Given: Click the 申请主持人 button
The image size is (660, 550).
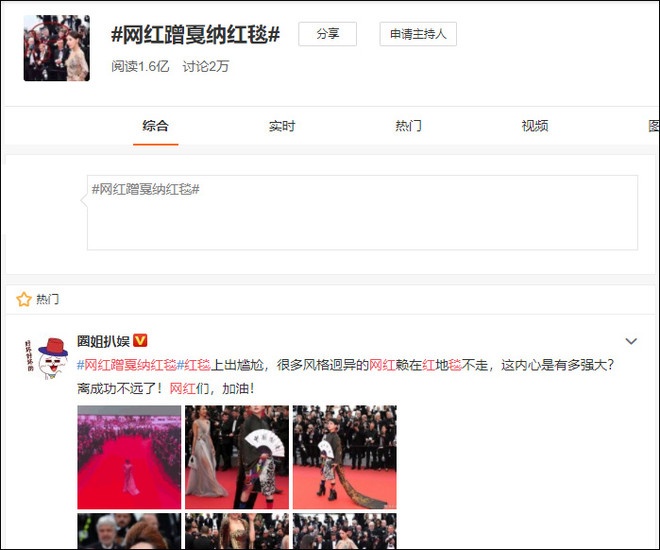Looking at the screenshot, I should [418, 34].
